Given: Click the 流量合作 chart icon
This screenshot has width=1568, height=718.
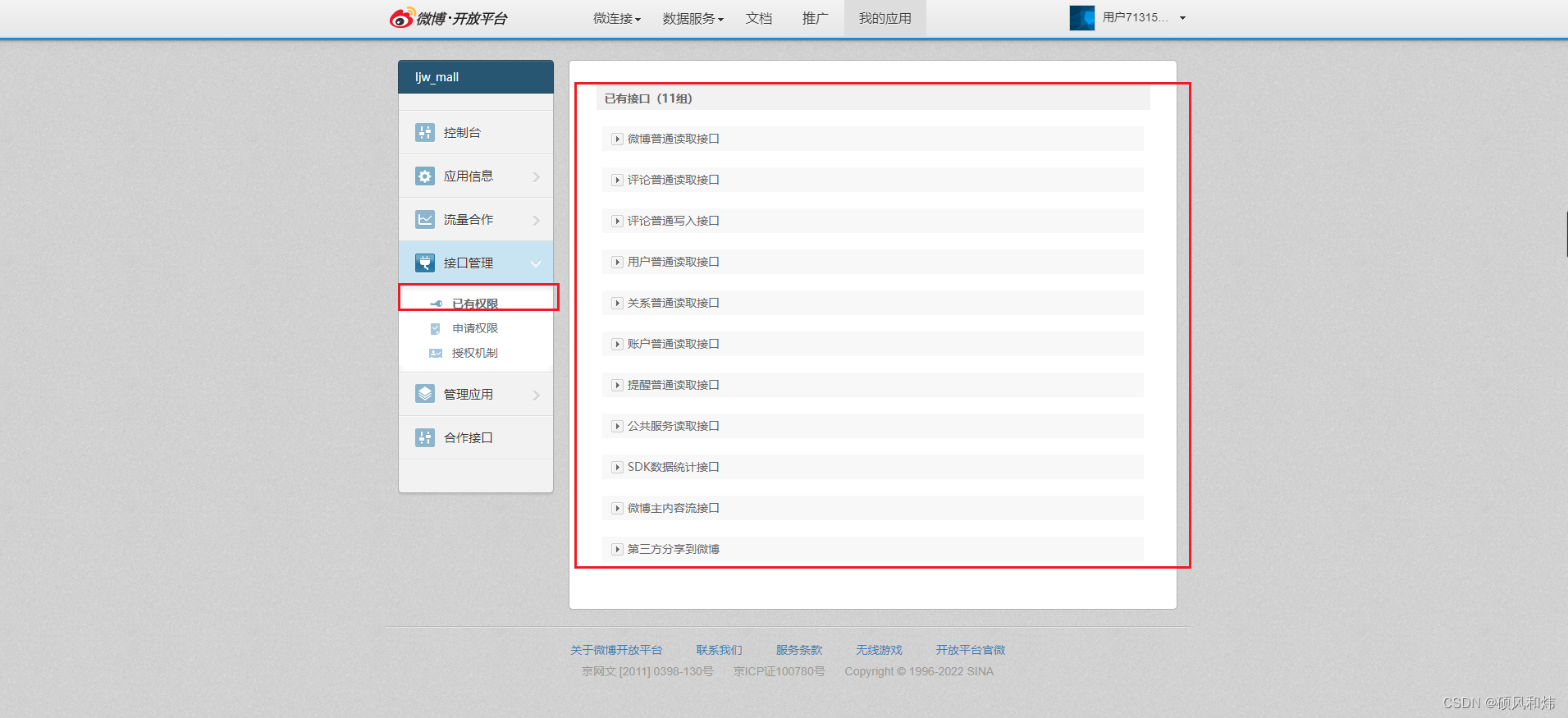Looking at the screenshot, I should [x=425, y=220].
